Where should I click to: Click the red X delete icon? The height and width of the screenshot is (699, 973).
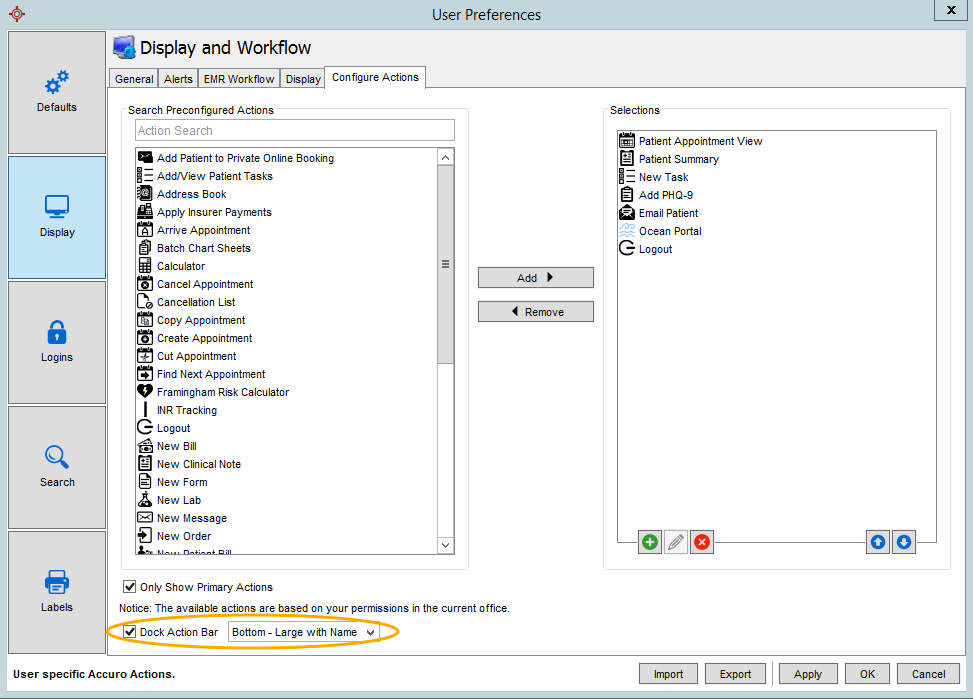(702, 542)
